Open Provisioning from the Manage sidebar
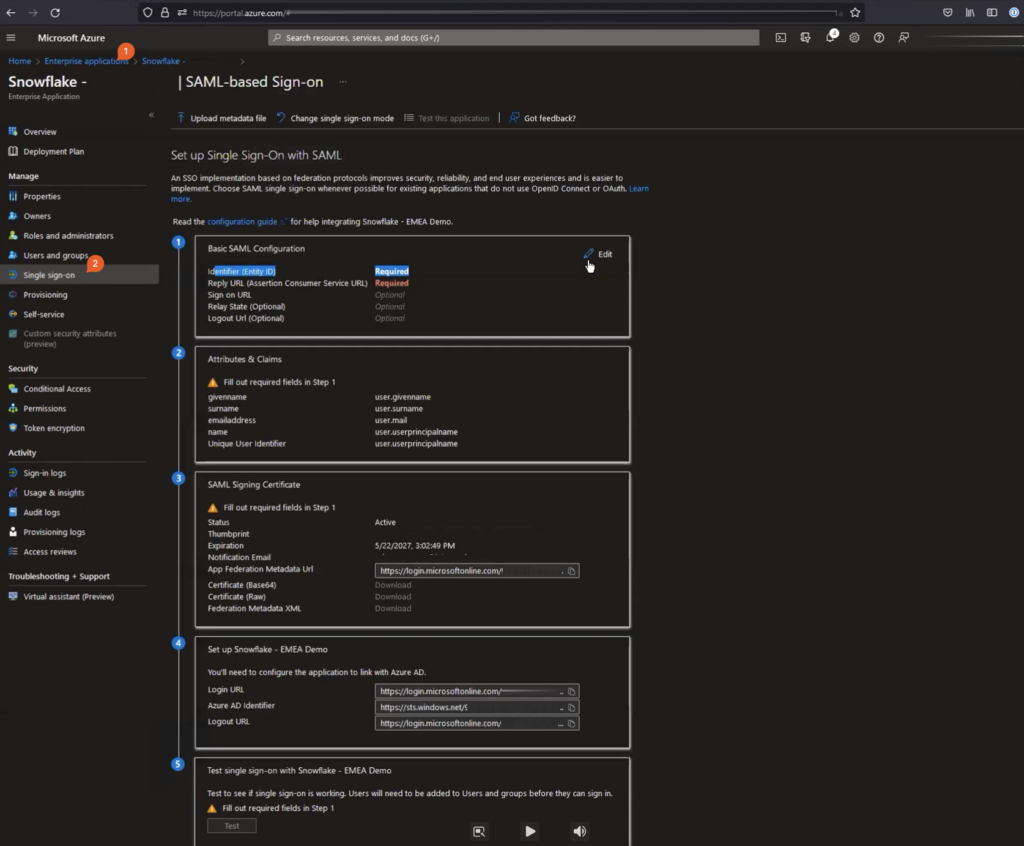 [x=47, y=294]
